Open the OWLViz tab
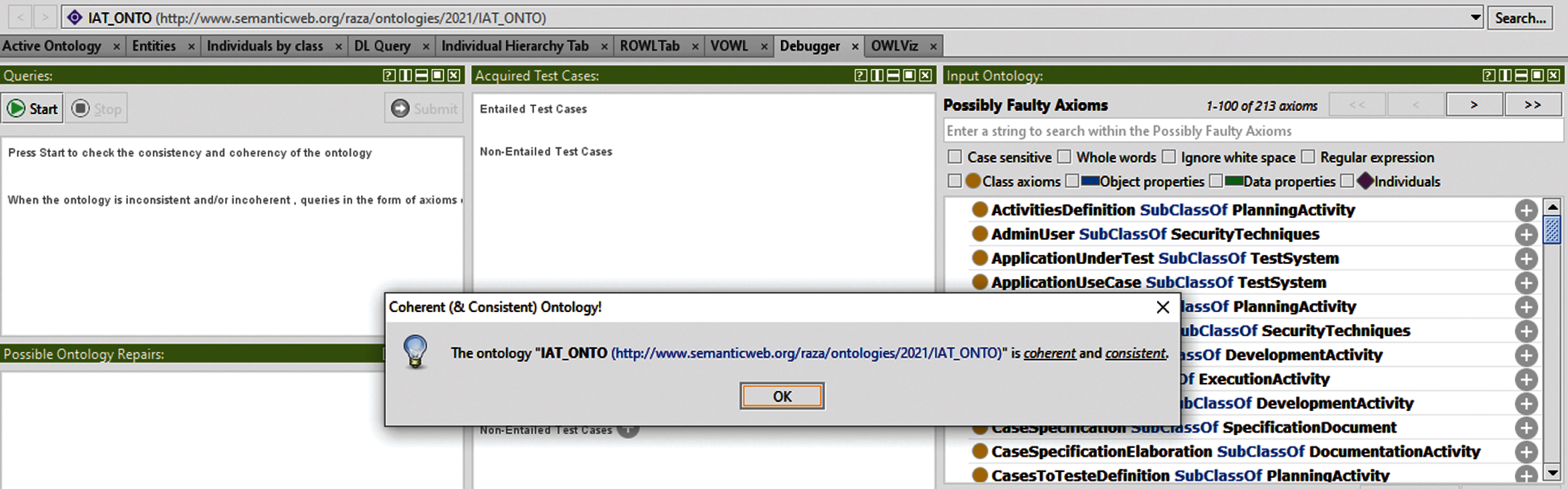This screenshot has height=489, width=1568. pos(894,46)
